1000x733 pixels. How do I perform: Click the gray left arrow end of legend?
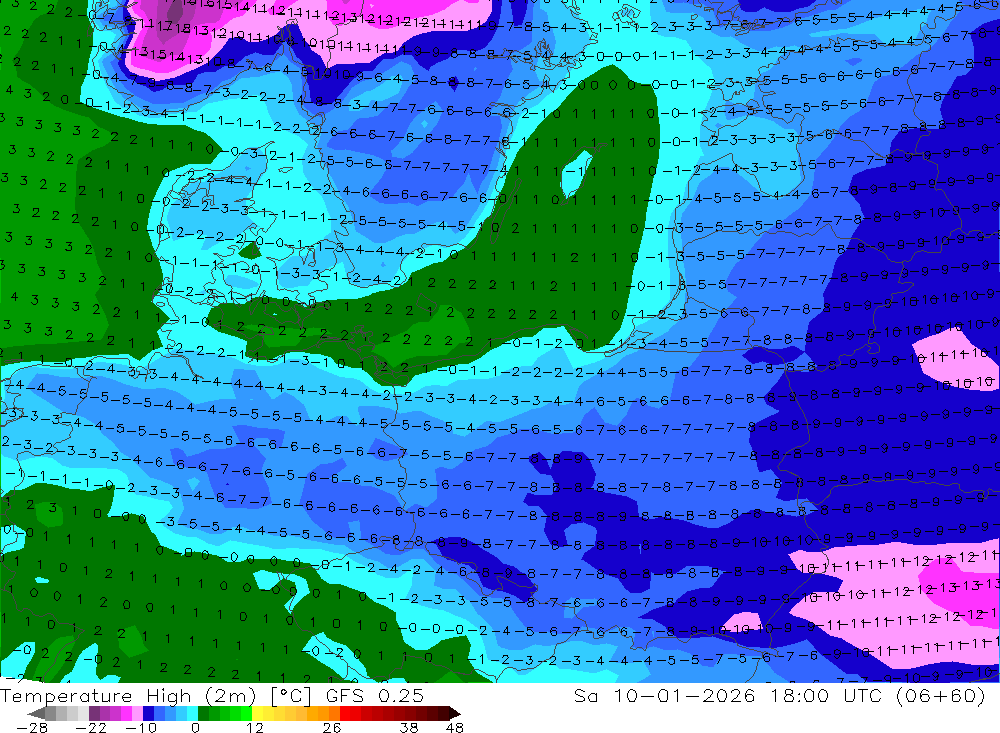pyautogui.click(x=36, y=713)
